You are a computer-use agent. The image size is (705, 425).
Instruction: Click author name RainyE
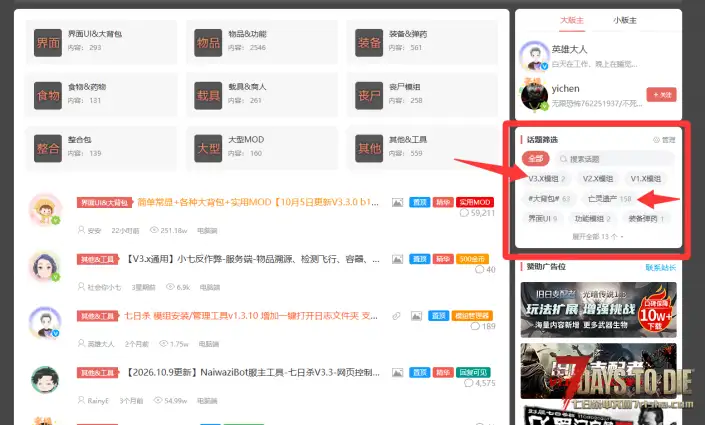click(98, 401)
